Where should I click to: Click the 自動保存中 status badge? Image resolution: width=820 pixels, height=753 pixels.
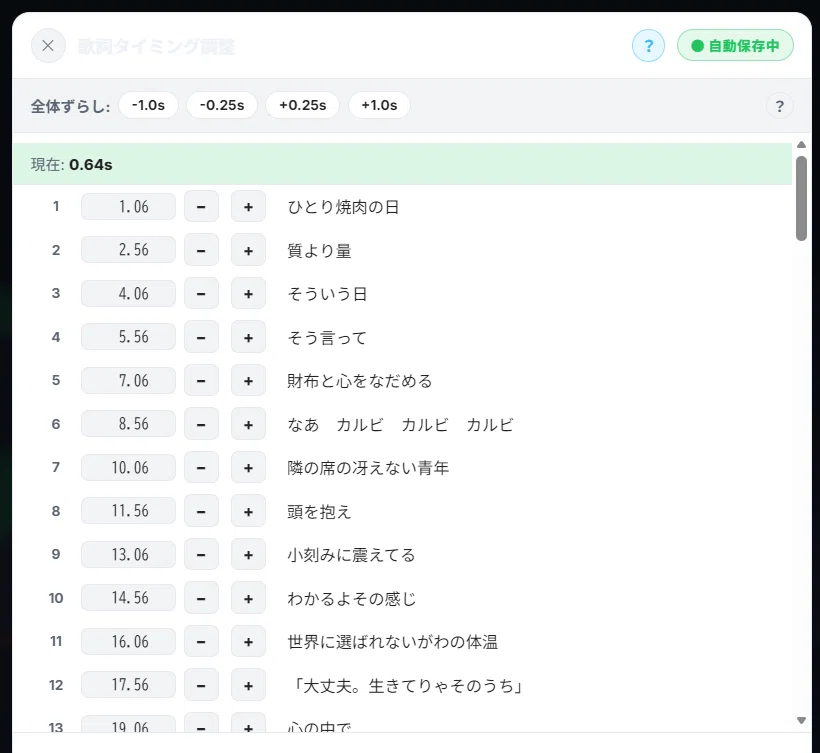click(735, 45)
